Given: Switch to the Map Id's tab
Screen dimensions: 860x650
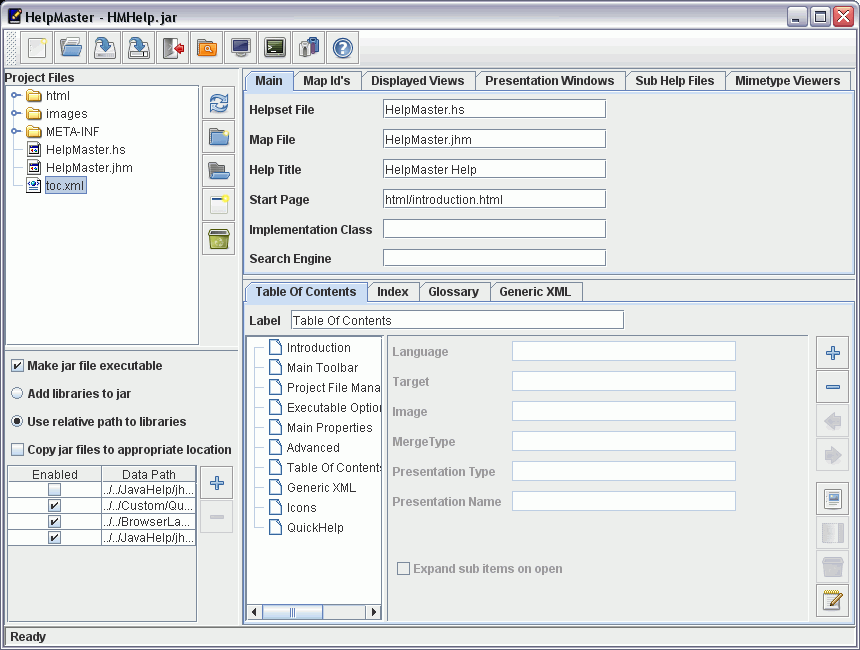Looking at the screenshot, I should coord(326,81).
